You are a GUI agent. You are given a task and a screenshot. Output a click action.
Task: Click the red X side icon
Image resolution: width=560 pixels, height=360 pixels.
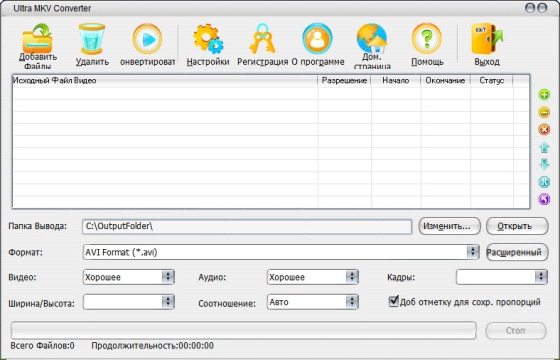click(x=544, y=129)
